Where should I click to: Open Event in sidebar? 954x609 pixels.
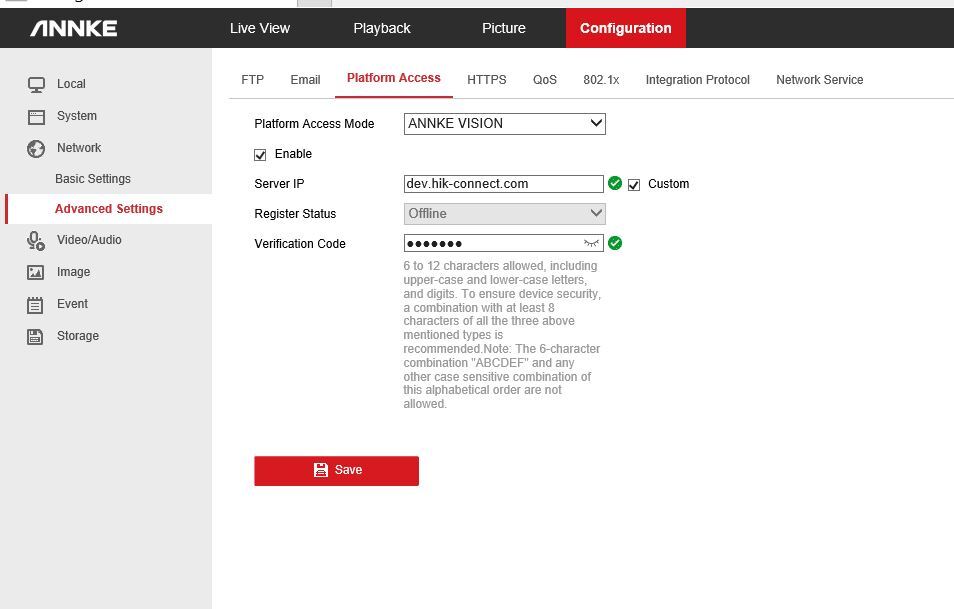point(72,304)
